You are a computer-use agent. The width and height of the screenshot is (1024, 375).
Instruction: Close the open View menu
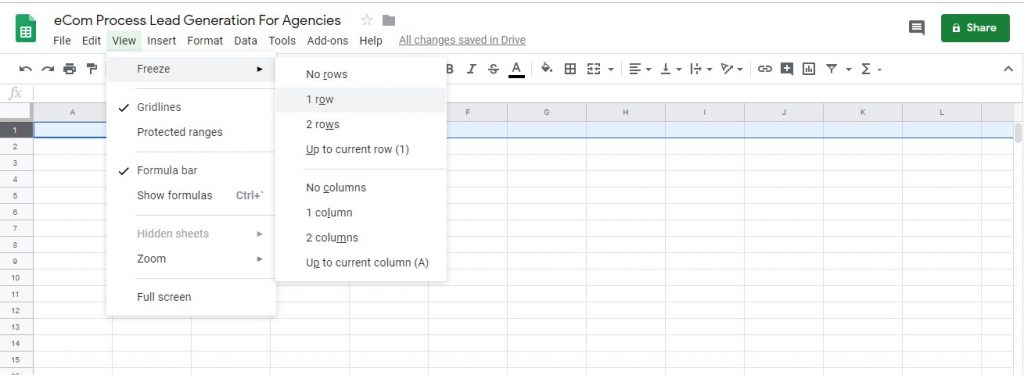123,41
